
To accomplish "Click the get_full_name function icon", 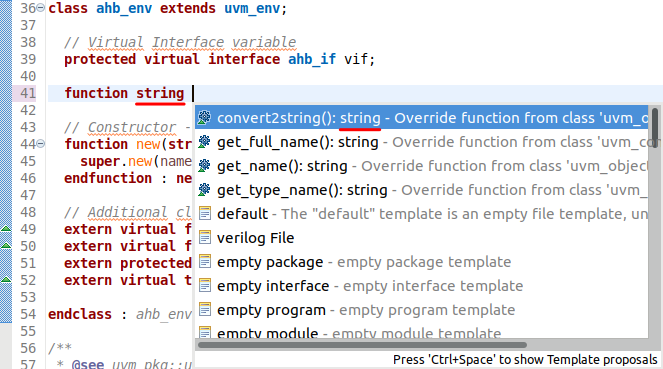I will click(205, 142).
